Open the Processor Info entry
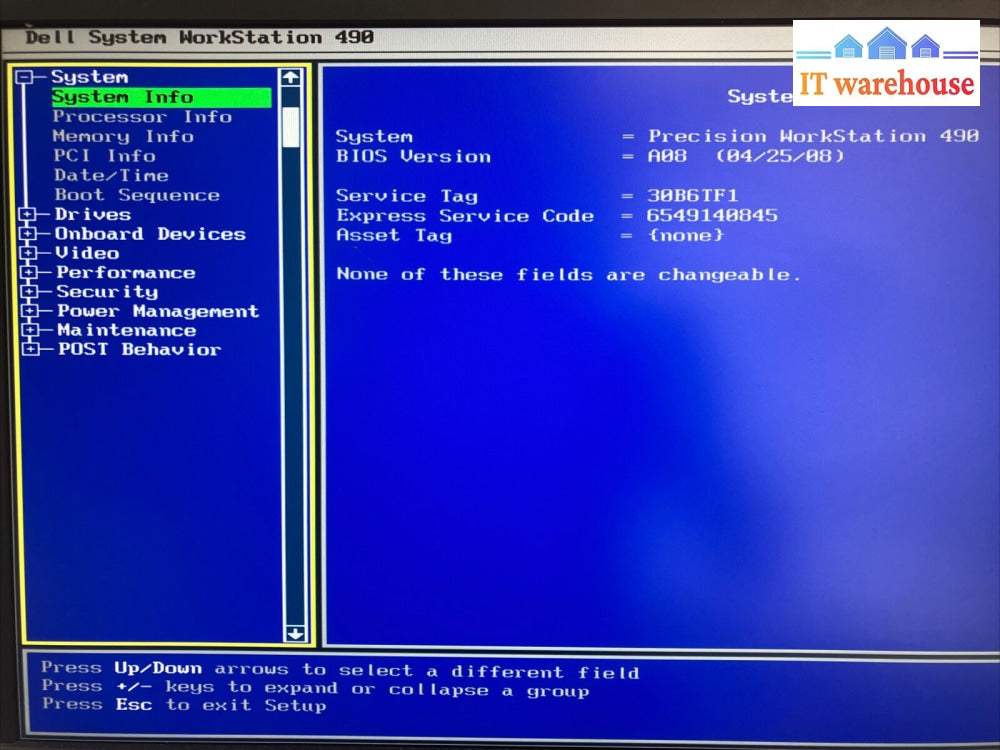Image resolution: width=1000 pixels, height=750 pixels. (x=141, y=117)
